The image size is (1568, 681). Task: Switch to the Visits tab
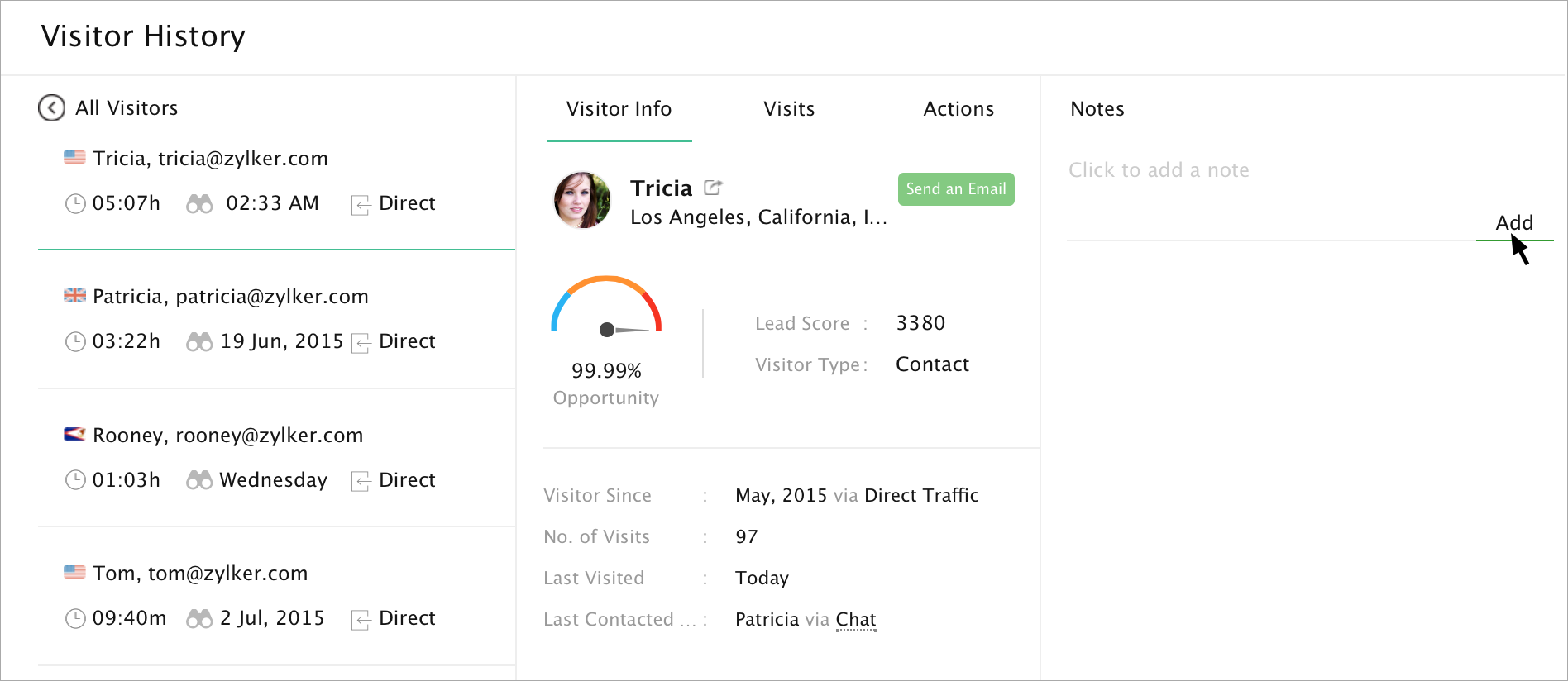coord(789,109)
